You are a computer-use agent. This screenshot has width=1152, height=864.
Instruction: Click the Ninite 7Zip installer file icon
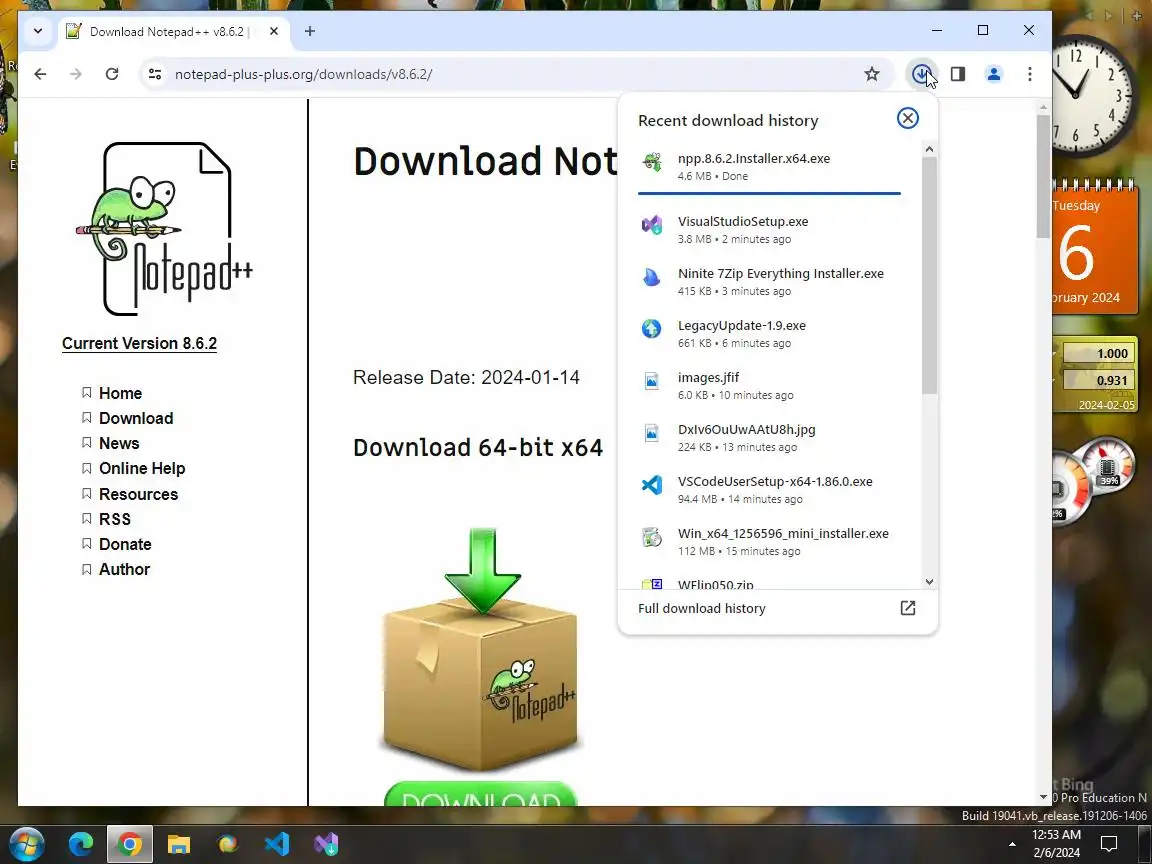click(x=652, y=277)
